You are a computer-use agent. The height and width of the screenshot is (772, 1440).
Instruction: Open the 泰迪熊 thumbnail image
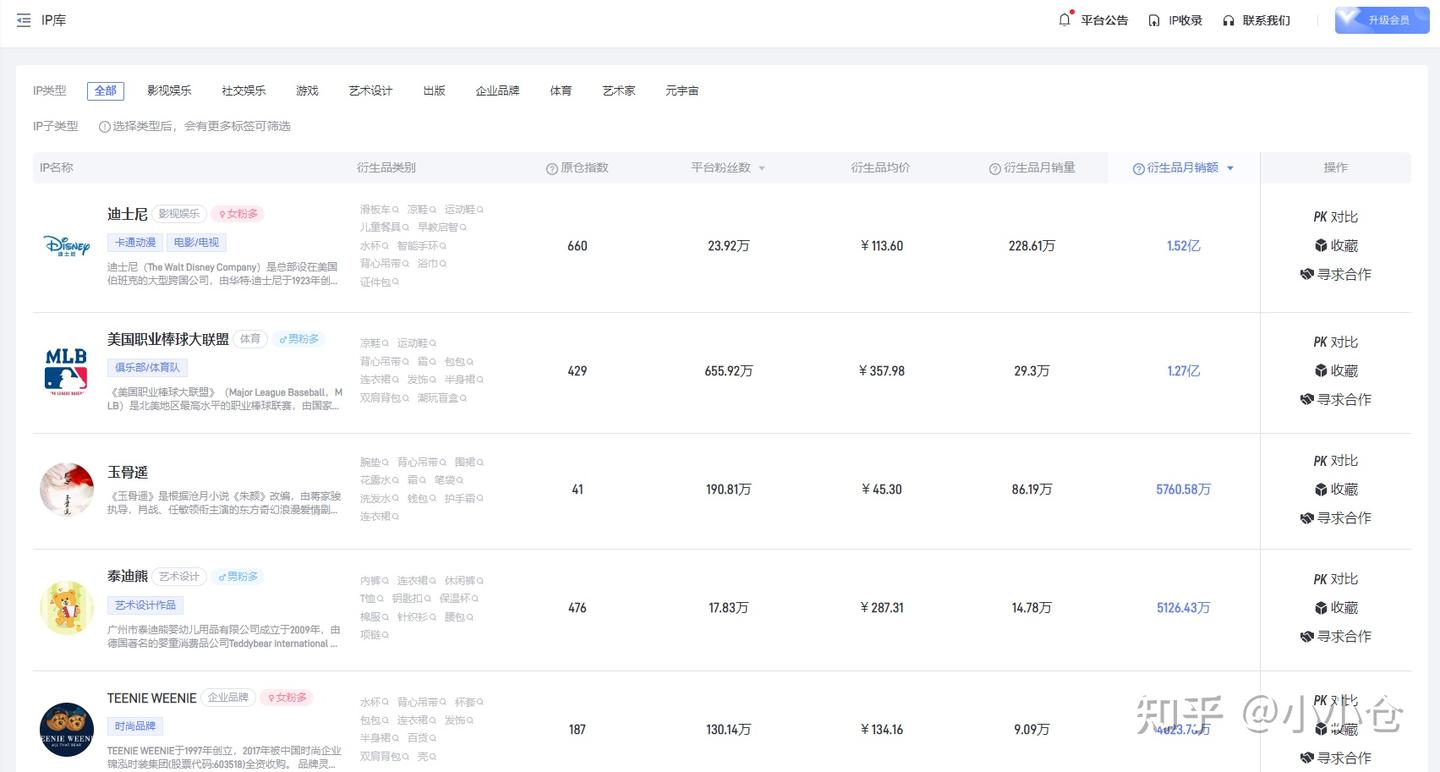point(66,608)
